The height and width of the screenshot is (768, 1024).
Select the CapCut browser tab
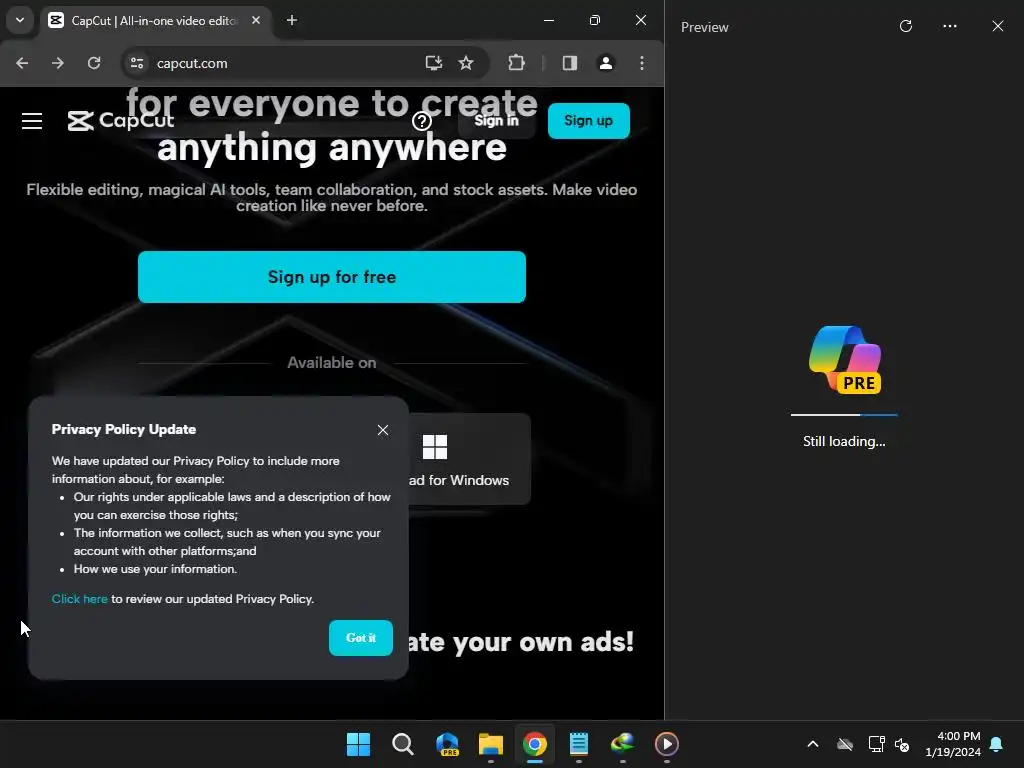155,21
